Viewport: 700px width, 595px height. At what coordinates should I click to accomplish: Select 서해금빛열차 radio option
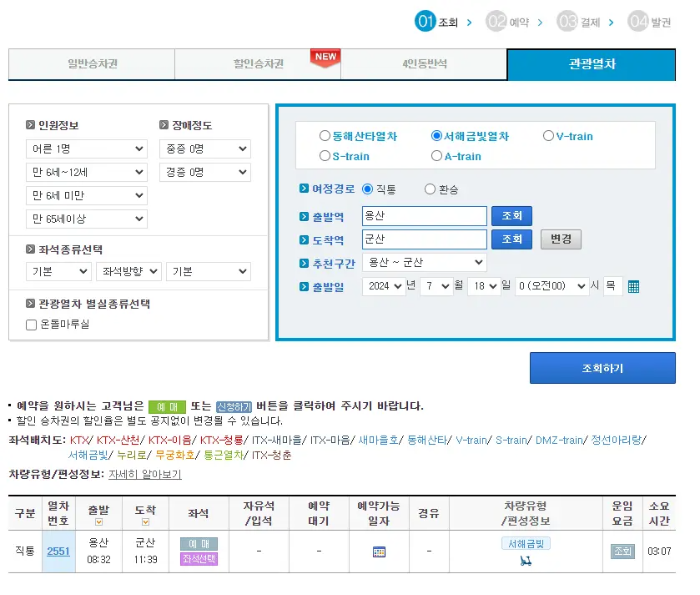(x=436, y=136)
